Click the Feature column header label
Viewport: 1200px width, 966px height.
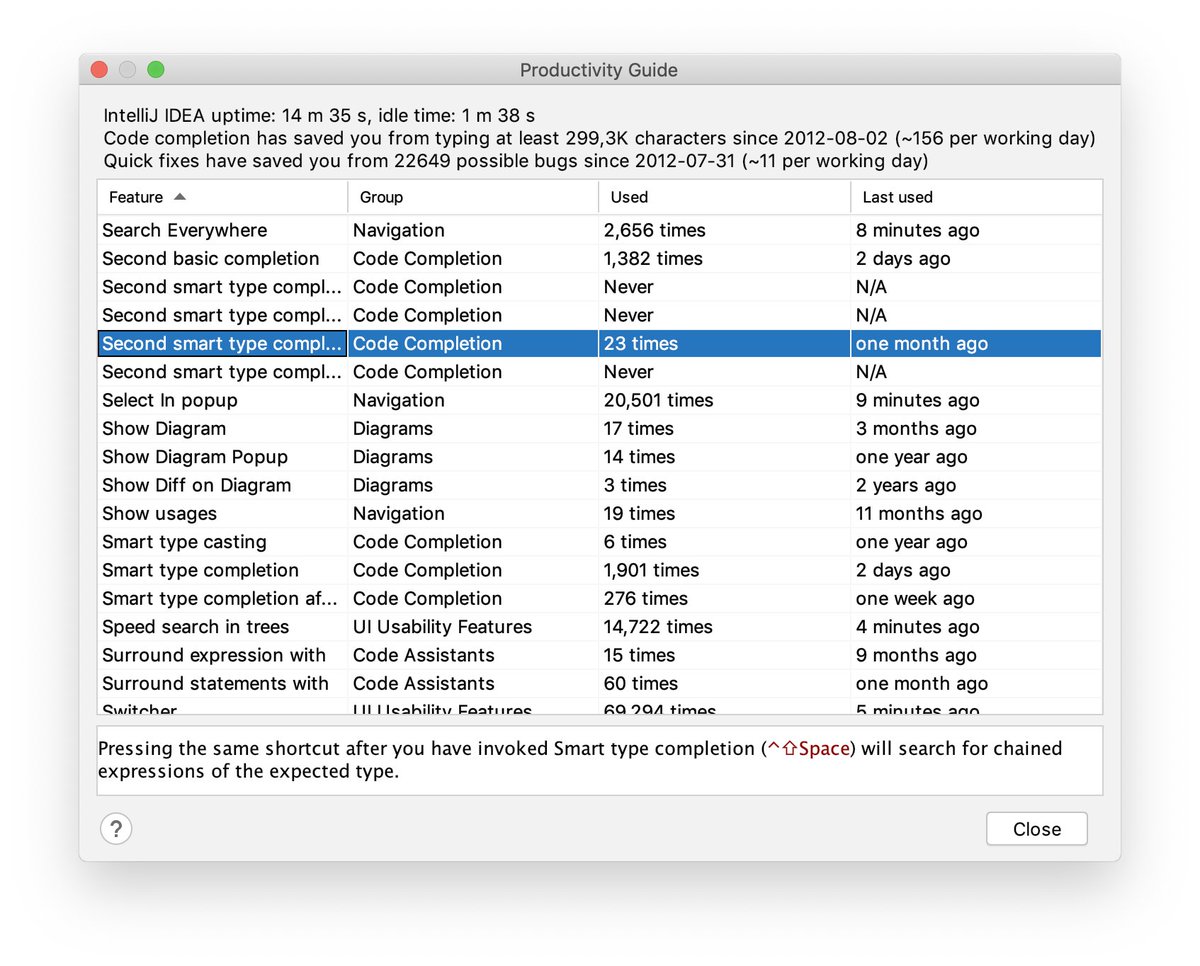136,197
